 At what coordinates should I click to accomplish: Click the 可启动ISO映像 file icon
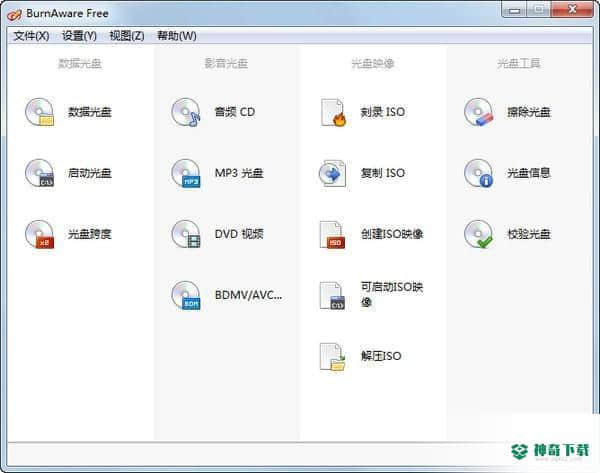click(333, 295)
